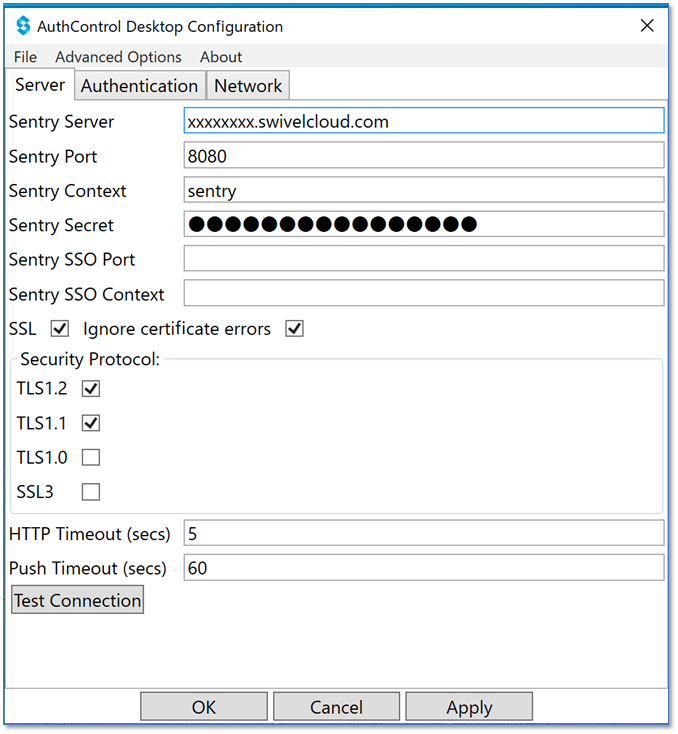
Task: Confirm settings with the OK button
Action: pyautogui.click(x=204, y=706)
